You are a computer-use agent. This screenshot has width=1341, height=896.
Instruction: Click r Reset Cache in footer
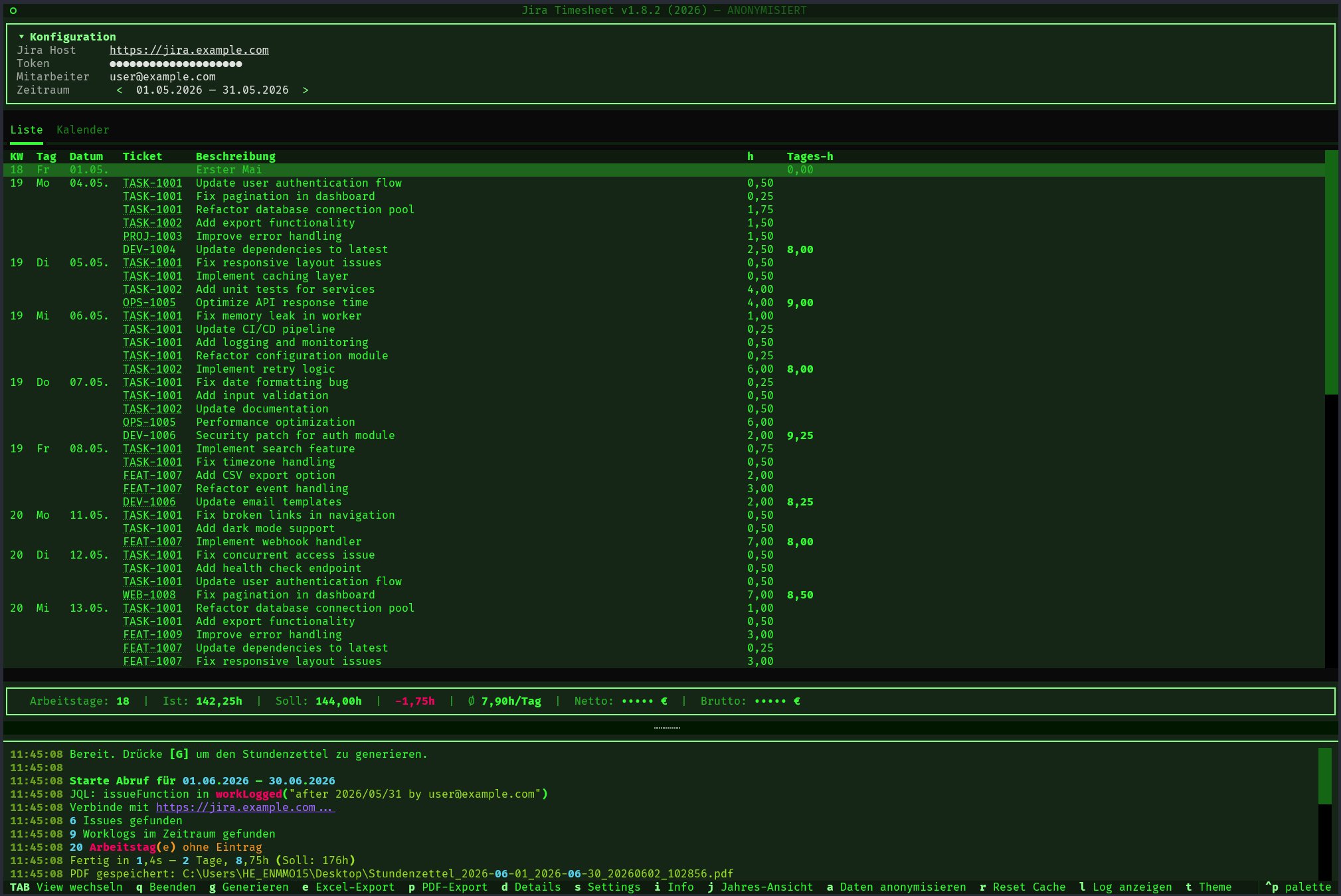pos(1023,887)
